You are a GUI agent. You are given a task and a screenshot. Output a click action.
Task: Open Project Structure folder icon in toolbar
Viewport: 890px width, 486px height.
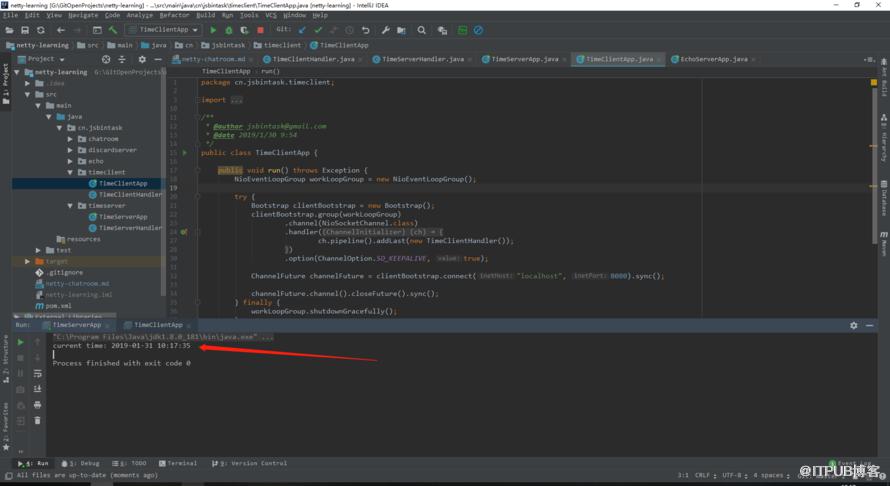coord(401,30)
